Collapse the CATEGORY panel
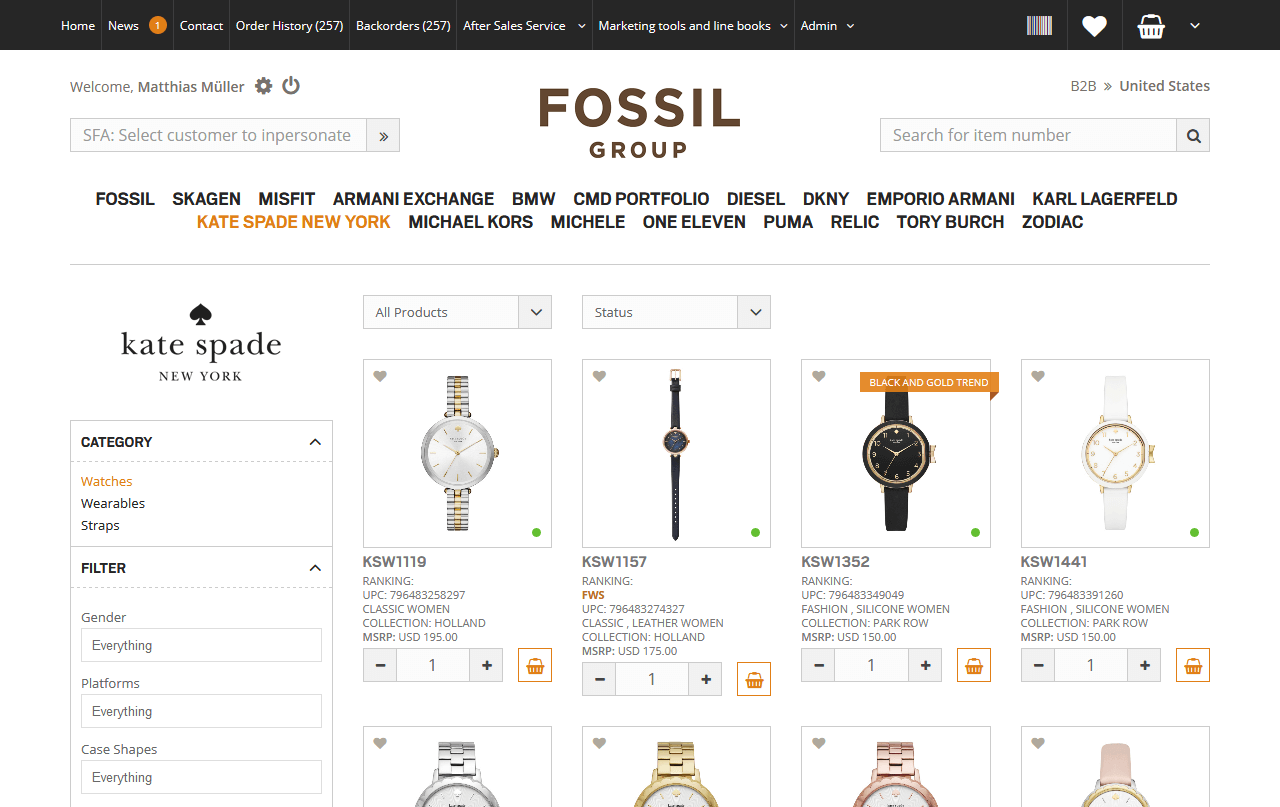 point(315,442)
